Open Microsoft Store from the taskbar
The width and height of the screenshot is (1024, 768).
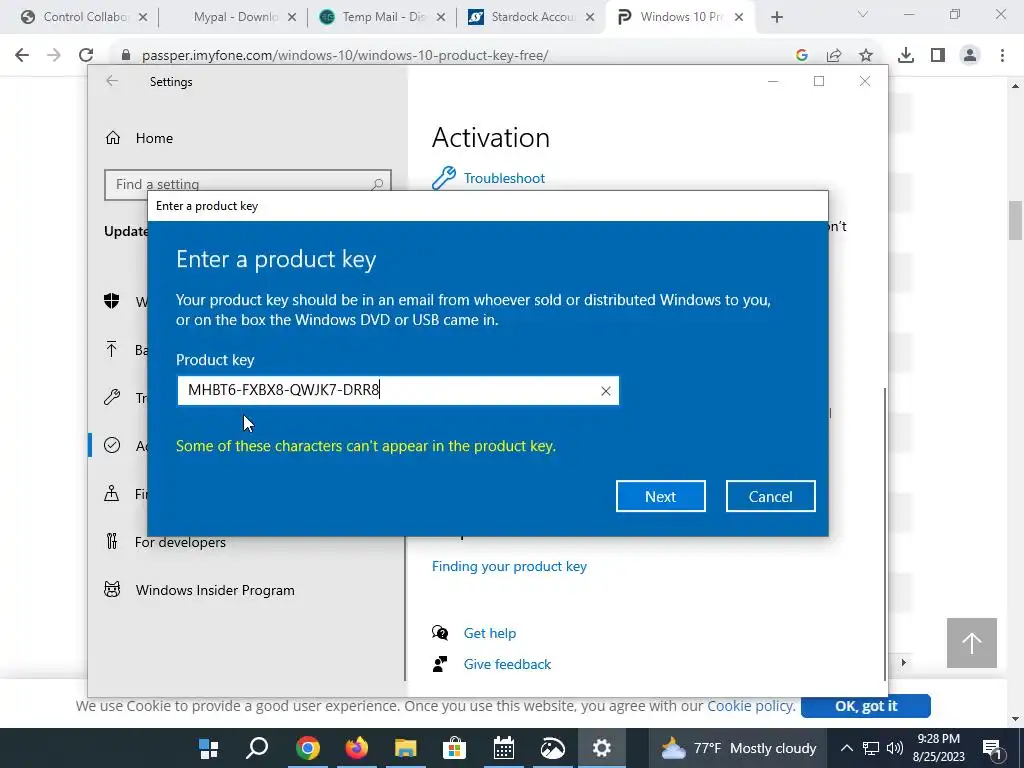(455, 748)
